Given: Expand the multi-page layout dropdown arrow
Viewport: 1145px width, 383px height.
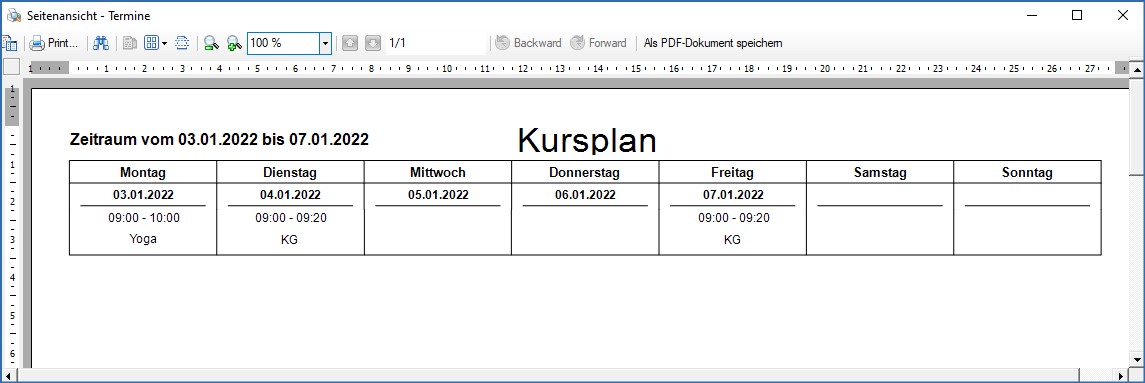Looking at the screenshot, I should point(164,43).
